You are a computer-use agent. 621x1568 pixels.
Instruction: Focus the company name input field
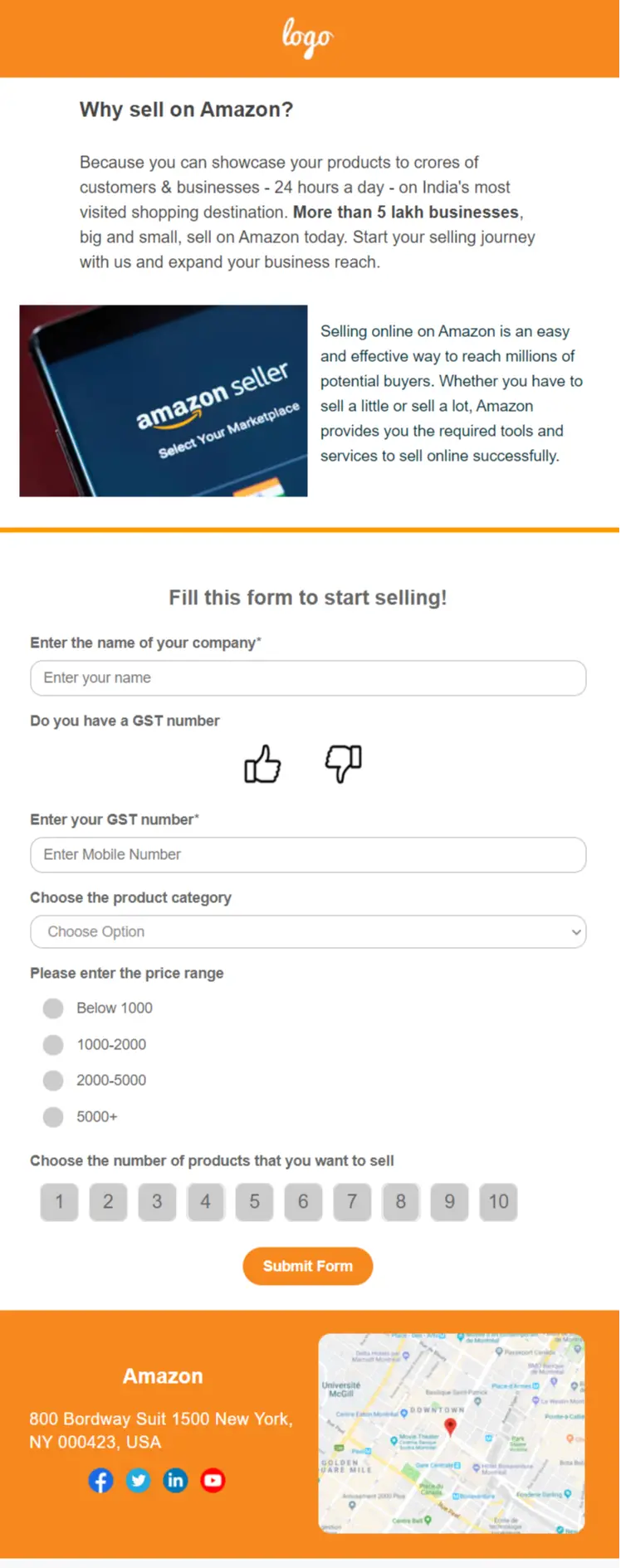pos(308,678)
